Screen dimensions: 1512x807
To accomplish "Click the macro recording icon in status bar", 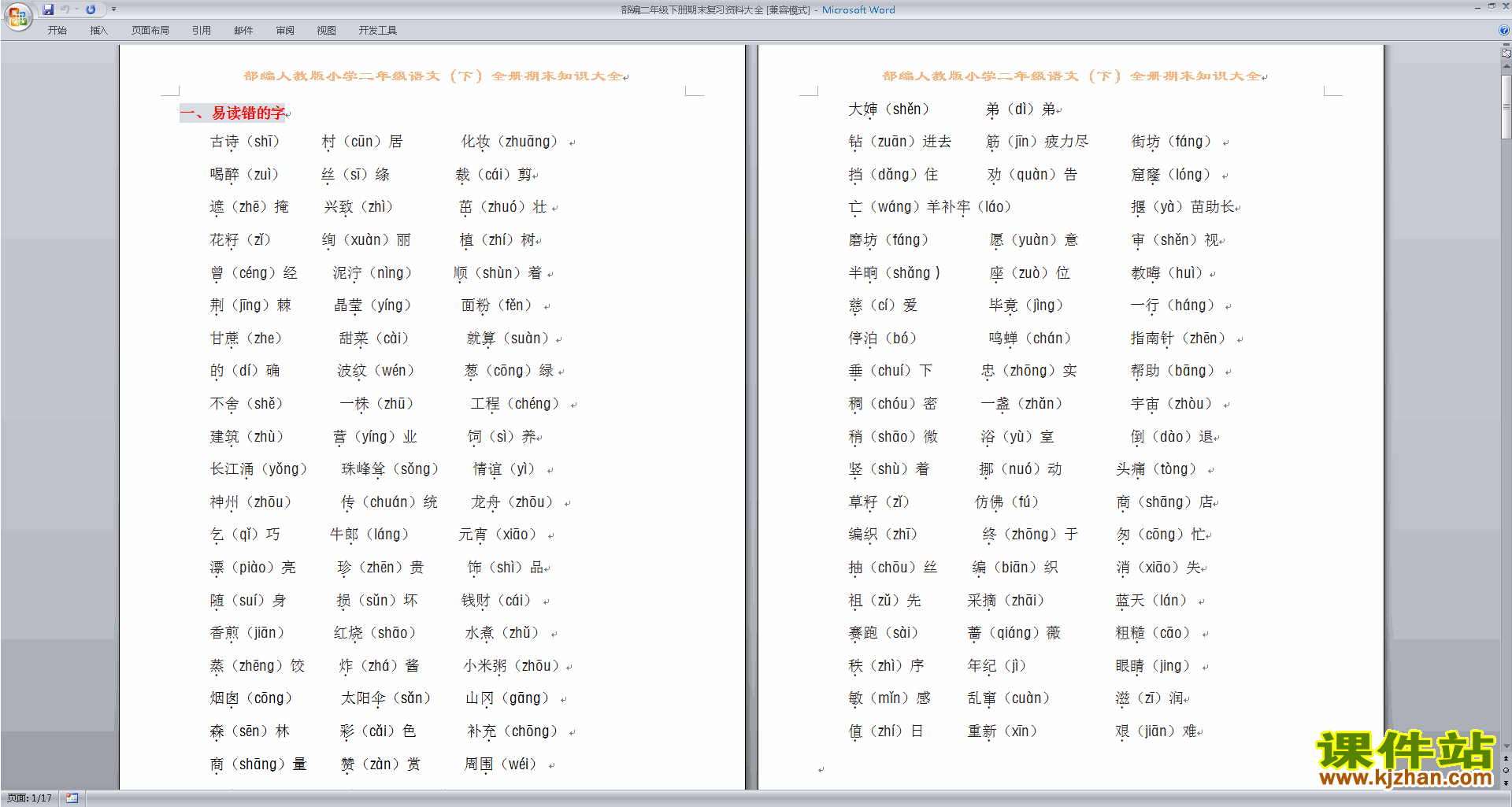I will click(x=72, y=798).
